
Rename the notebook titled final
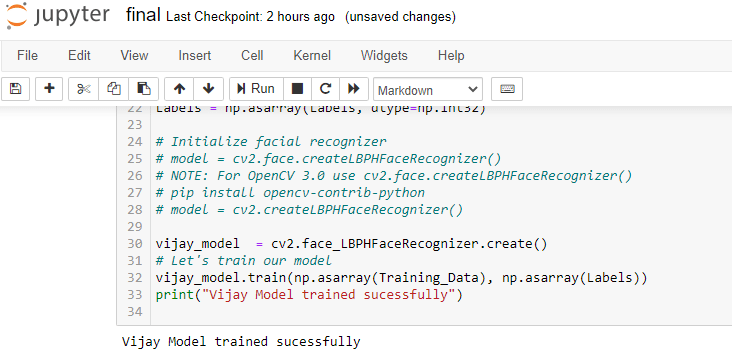(143, 15)
